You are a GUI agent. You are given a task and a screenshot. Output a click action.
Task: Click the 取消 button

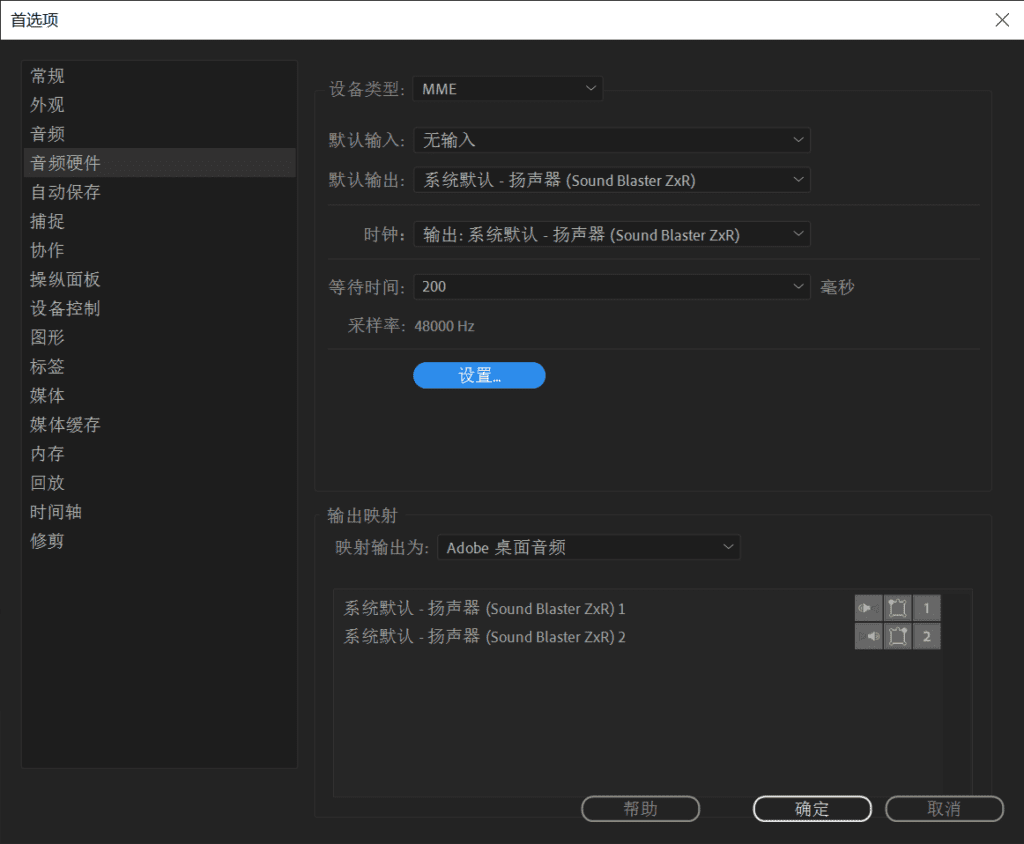944,809
